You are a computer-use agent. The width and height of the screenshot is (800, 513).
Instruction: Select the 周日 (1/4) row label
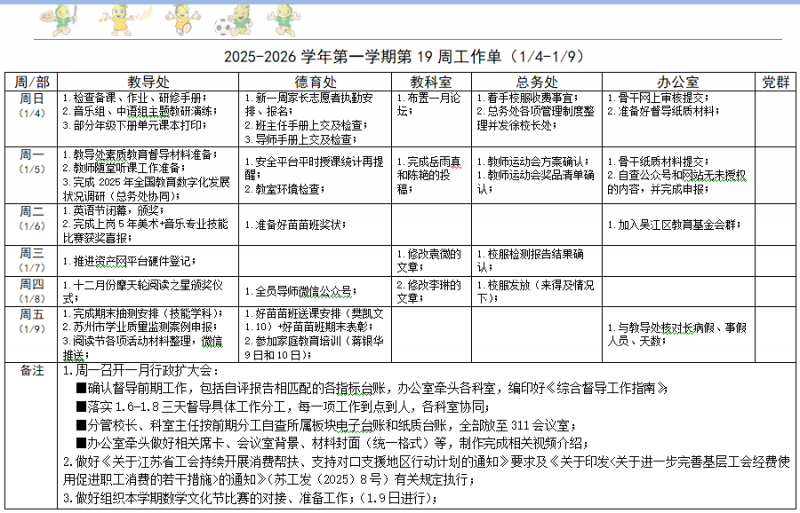32,106
